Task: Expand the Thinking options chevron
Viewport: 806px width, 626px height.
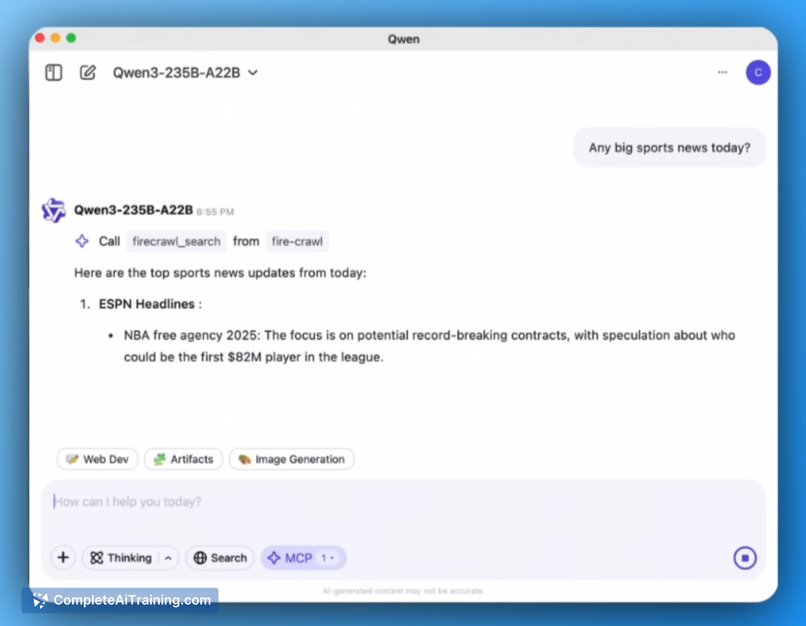Action: pos(168,558)
